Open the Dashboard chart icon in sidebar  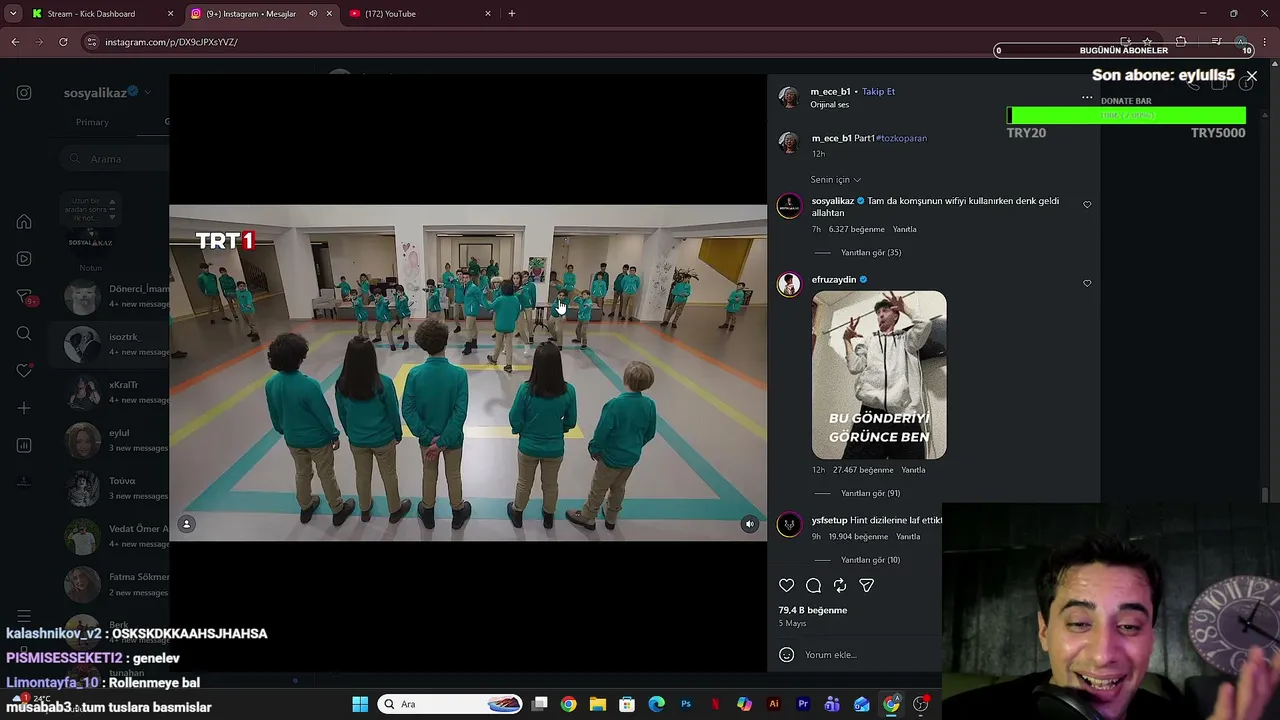(24, 445)
